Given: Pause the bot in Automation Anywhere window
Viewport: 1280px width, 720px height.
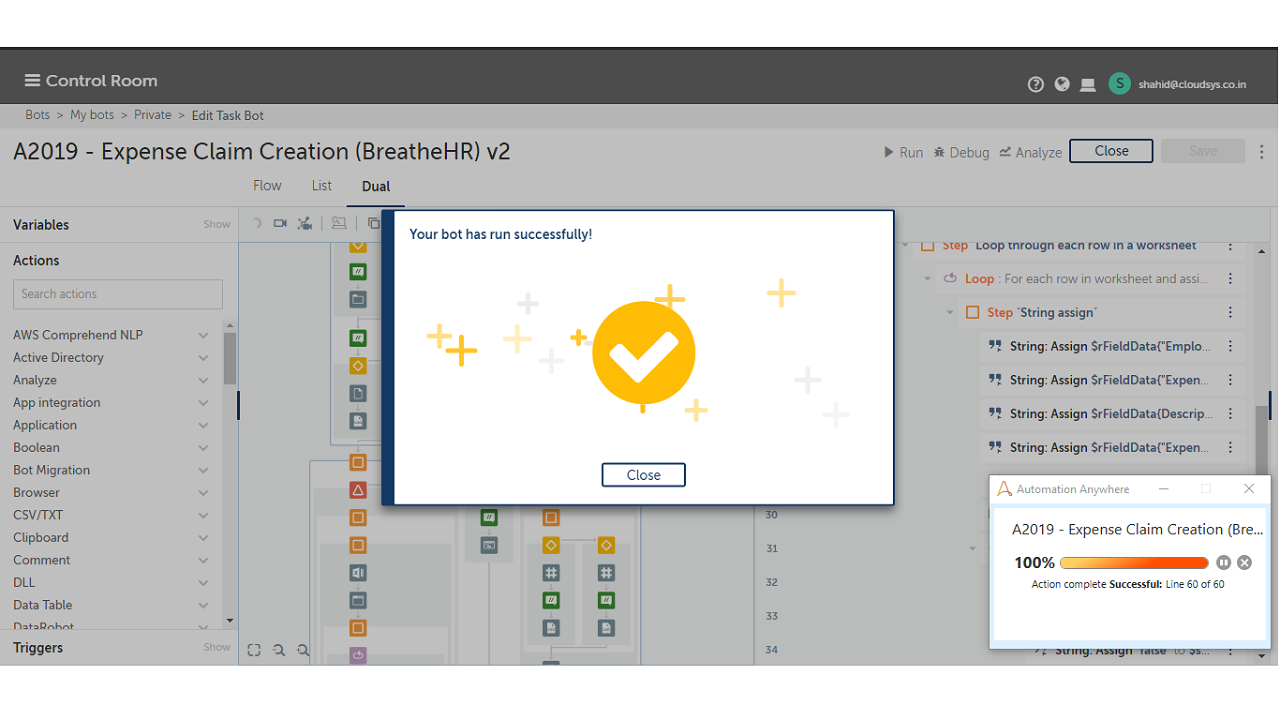Looking at the screenshot, I should 1224,563.
